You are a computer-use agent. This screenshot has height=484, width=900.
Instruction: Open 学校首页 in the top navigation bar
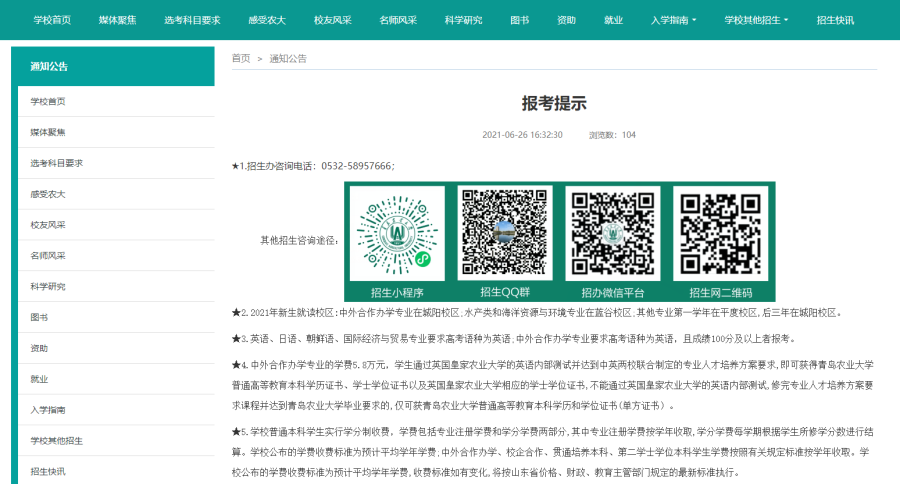[x=52, y=19]
